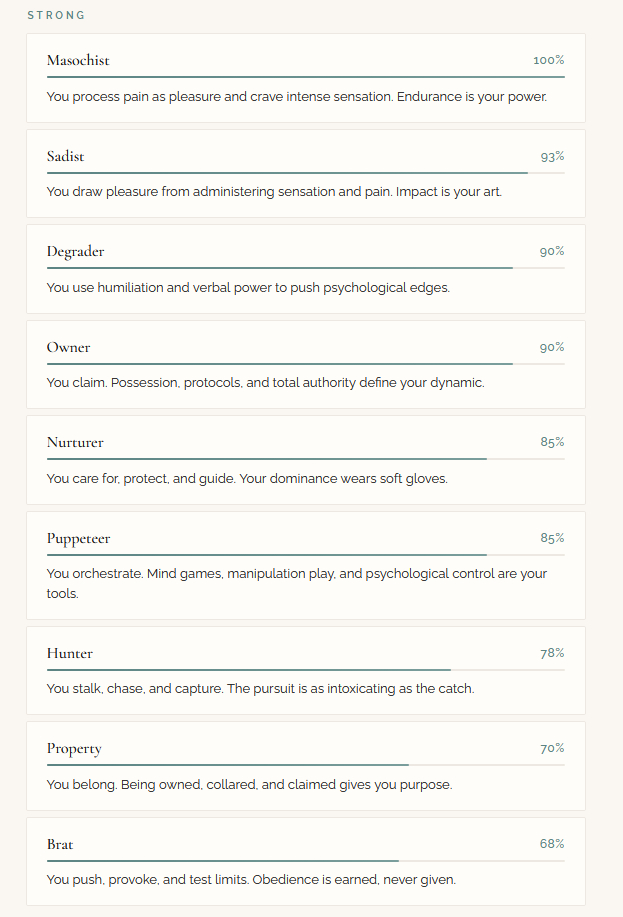Open the Owner result title

(68, 348)
